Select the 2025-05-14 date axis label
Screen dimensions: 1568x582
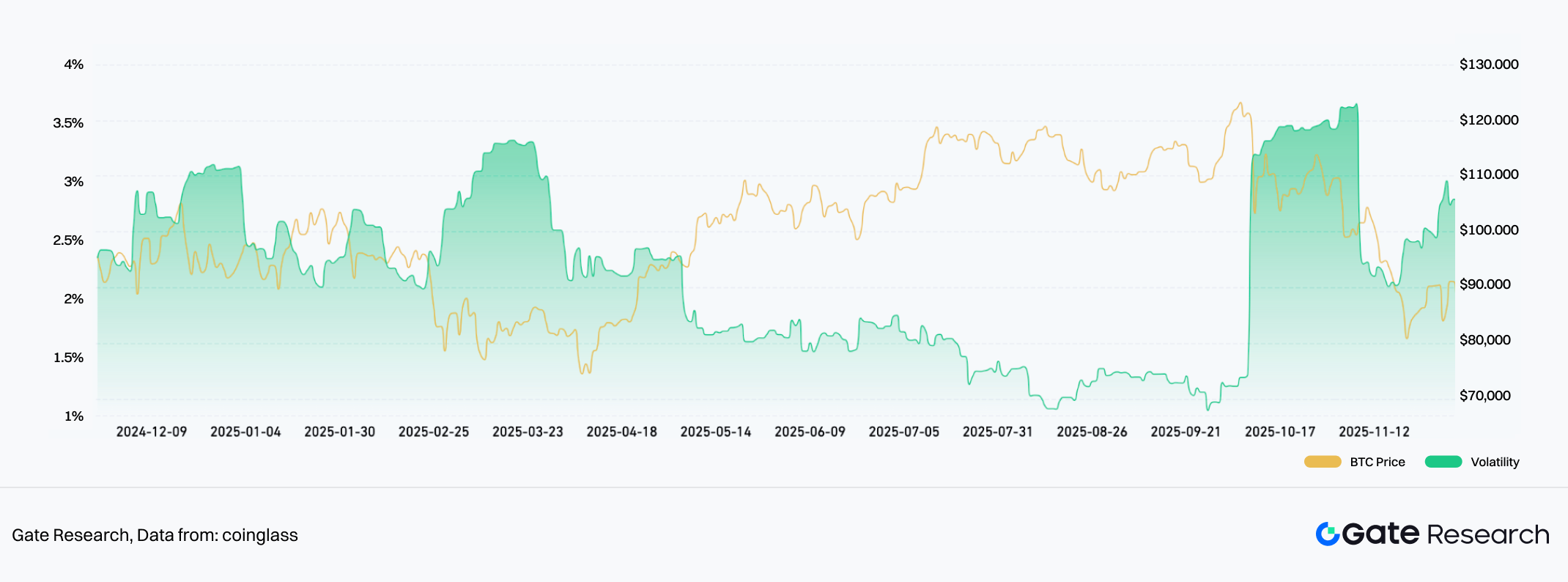pos(716,432)
